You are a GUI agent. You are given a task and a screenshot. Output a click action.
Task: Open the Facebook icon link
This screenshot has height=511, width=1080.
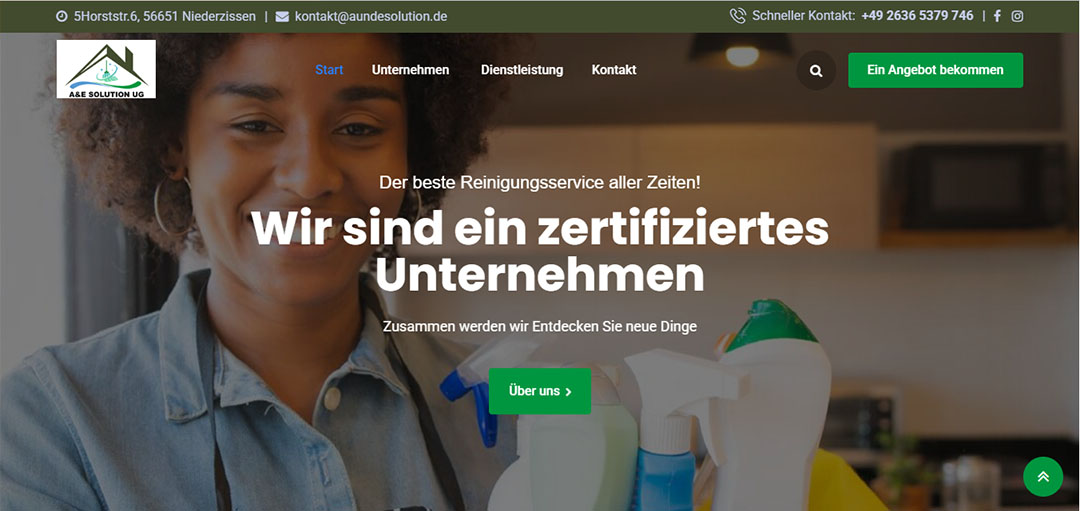point(997,16)
